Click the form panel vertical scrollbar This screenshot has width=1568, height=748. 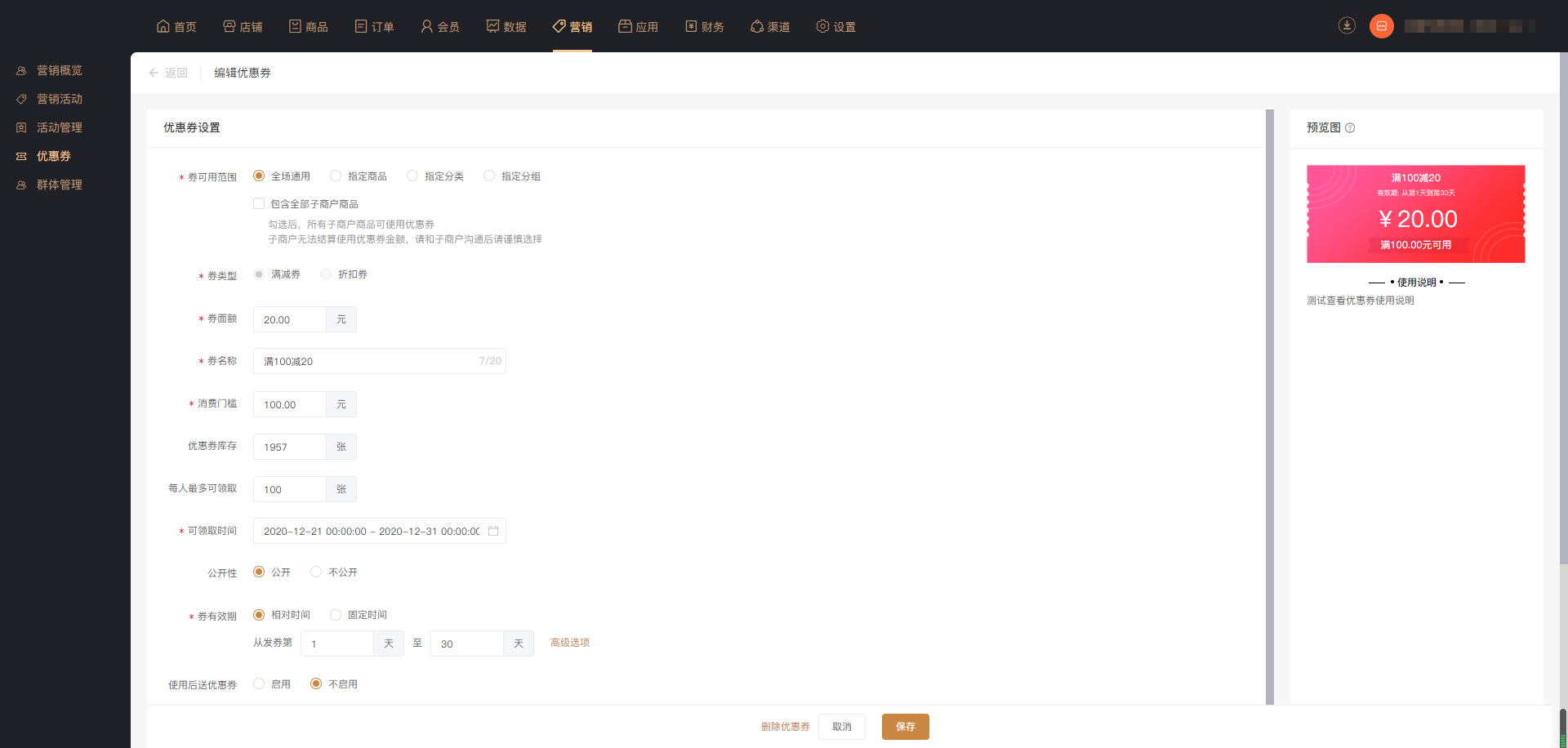(x=1270, y=407)
